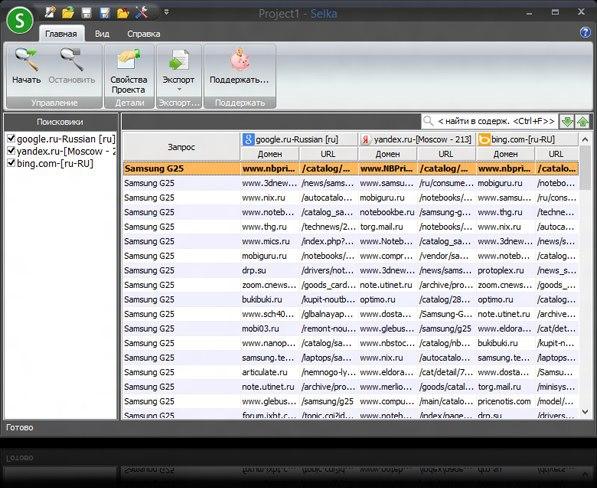Click notebookbe.ru cell in yandex column

point(388,212)
